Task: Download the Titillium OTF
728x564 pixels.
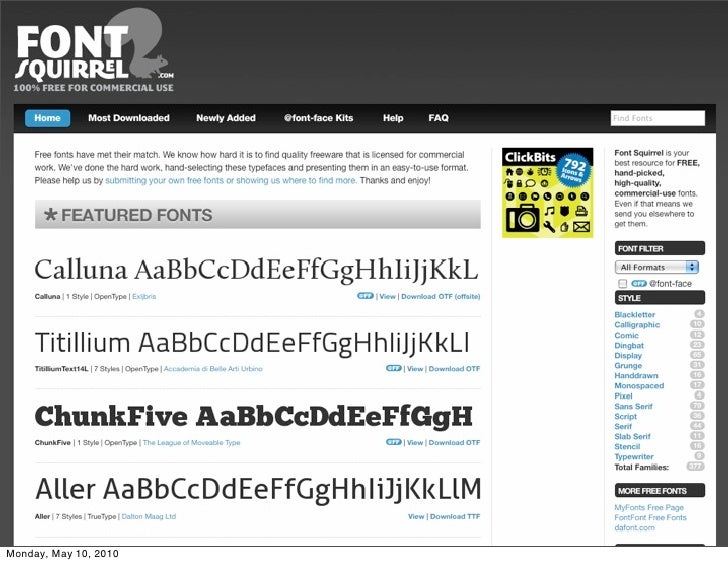Action: pos(454,369)
